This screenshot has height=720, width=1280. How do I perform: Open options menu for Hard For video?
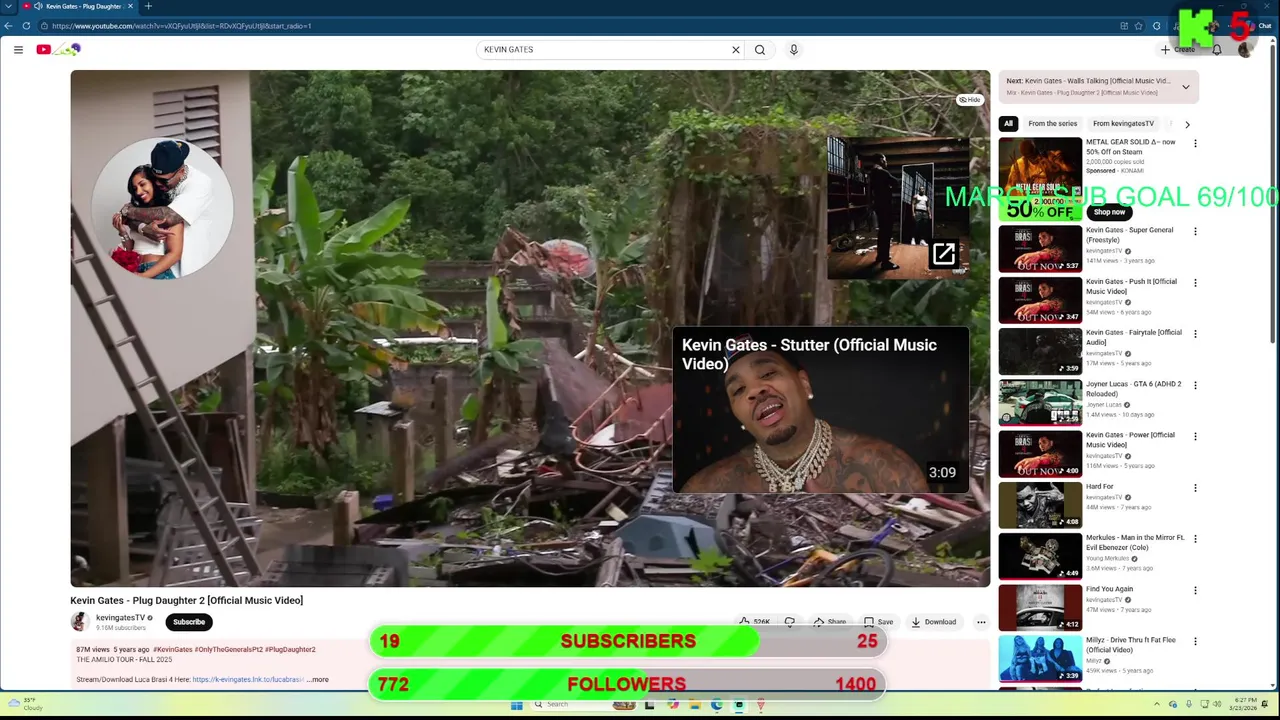[x=1195, y=488]
